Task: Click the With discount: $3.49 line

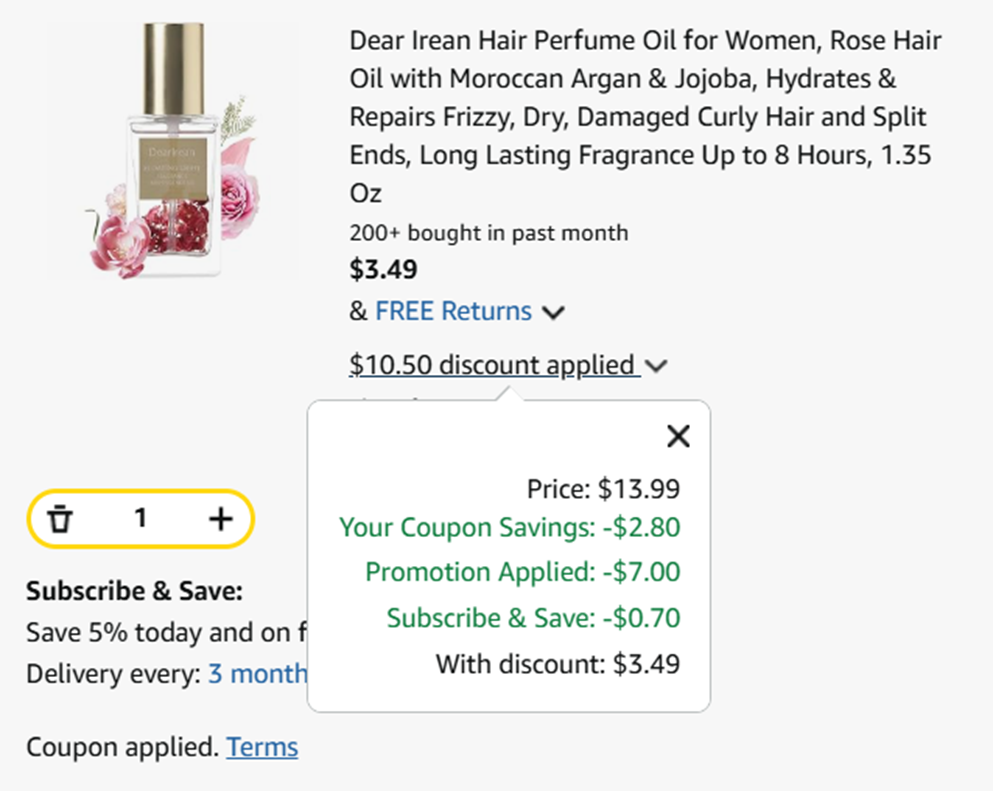Action: click(557, 663)
